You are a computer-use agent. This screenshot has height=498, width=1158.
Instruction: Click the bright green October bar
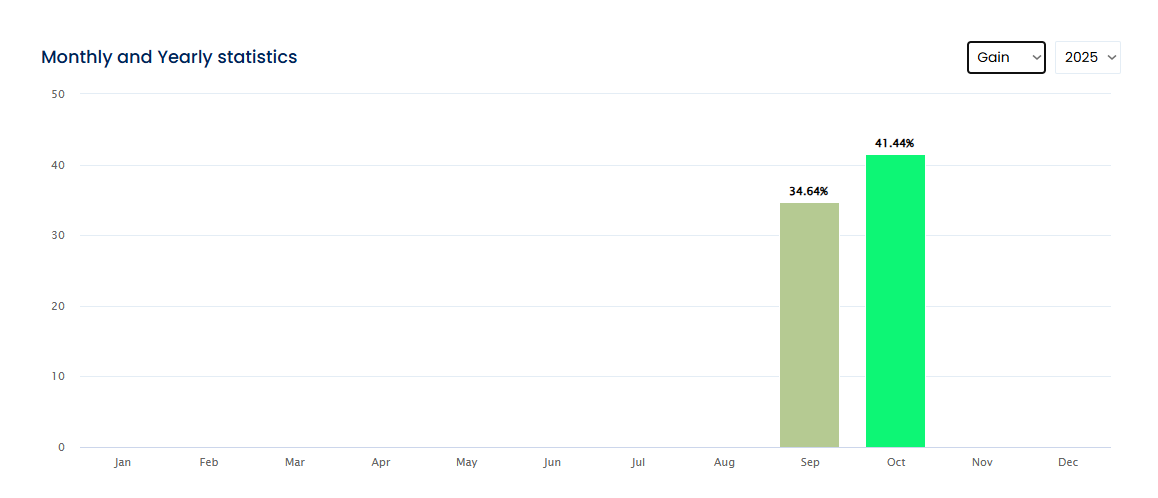pos(895,300)
